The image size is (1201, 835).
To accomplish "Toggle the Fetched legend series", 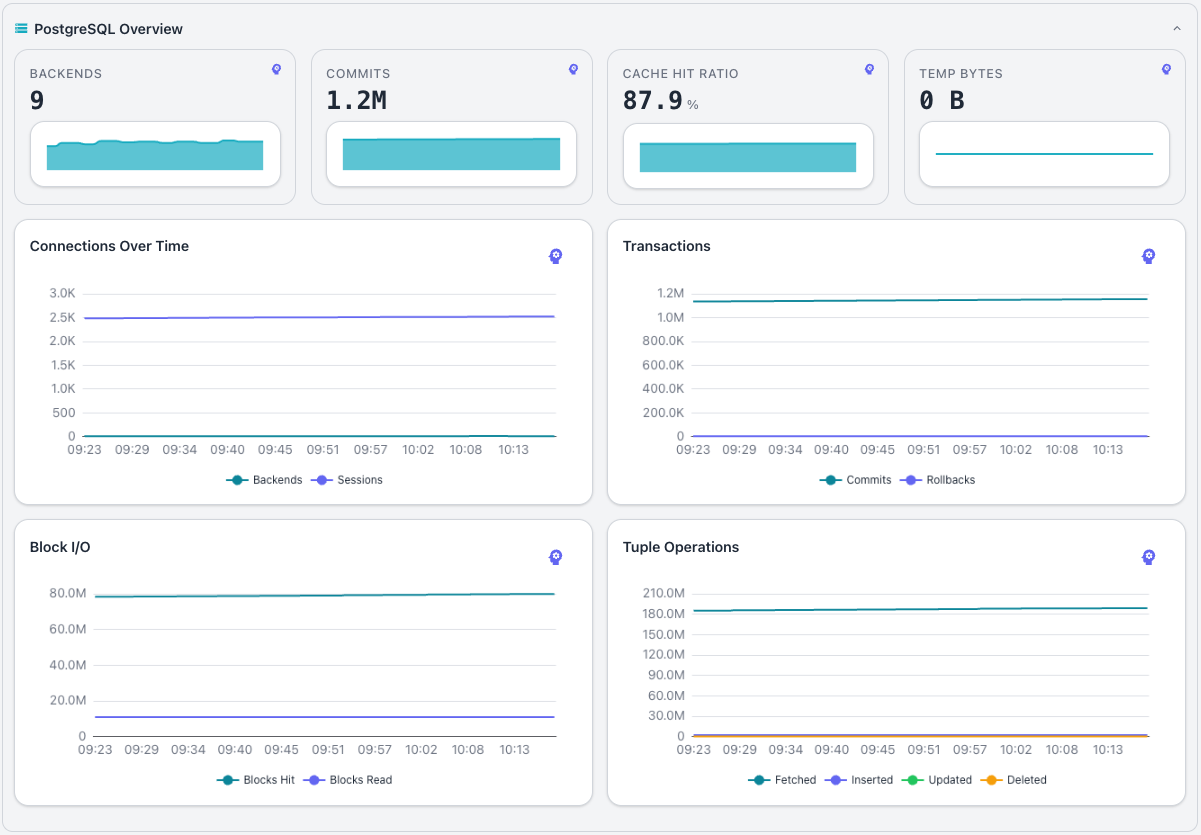I will 783,780.
